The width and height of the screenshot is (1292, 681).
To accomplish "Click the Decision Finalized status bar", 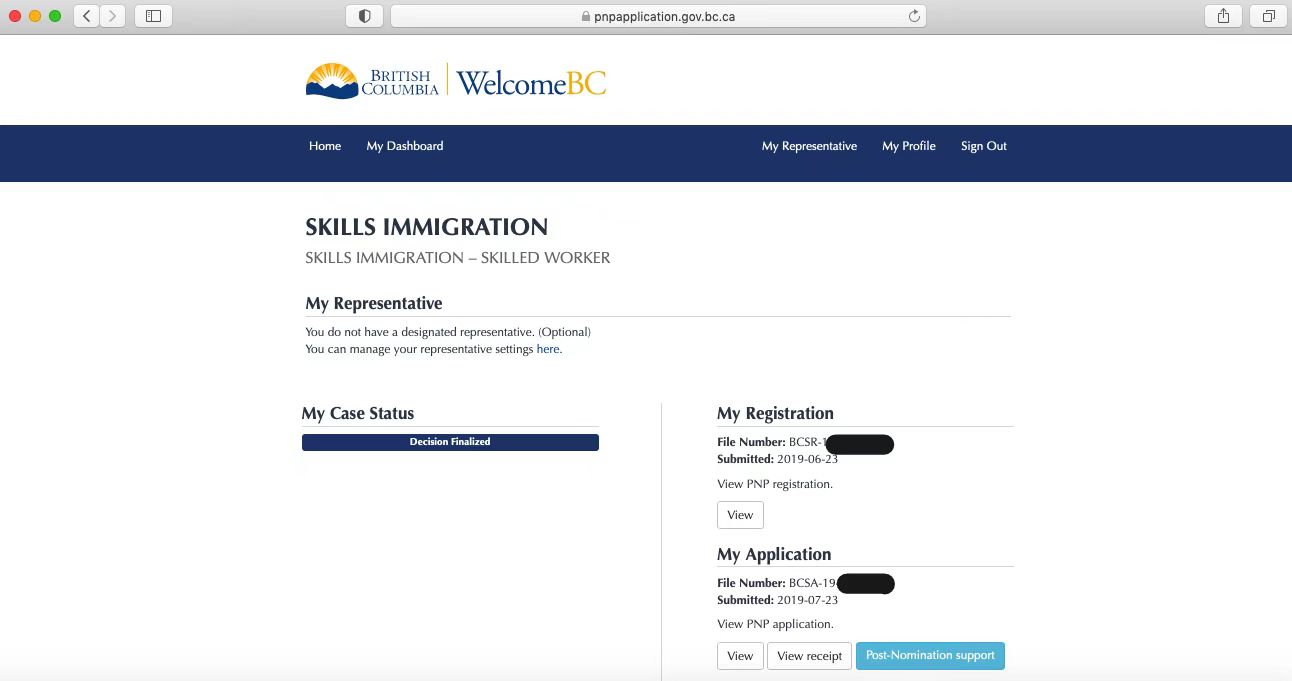I will pos(450,442).
